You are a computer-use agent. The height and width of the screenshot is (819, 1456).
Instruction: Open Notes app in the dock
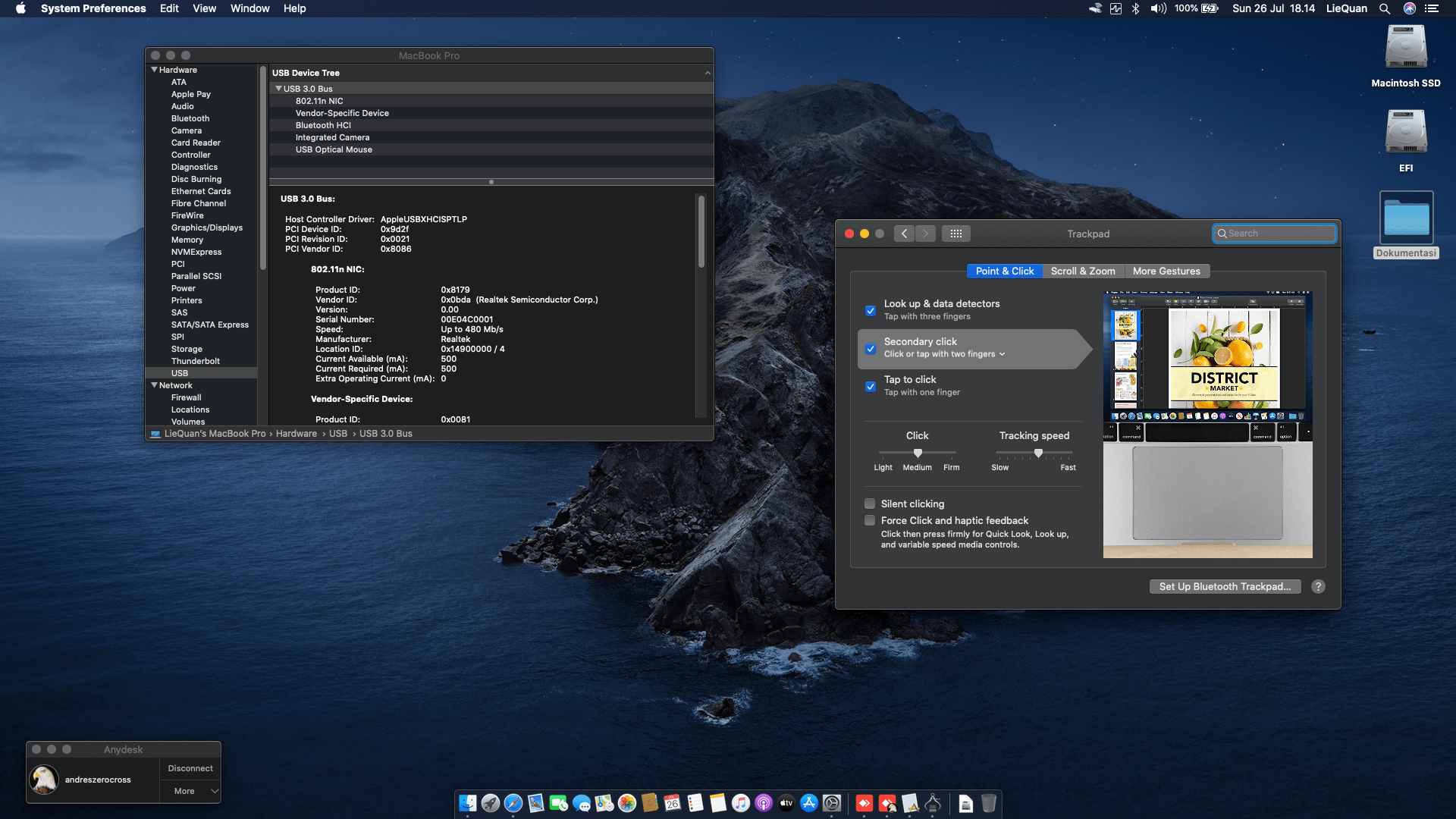(x=718, y=803)
